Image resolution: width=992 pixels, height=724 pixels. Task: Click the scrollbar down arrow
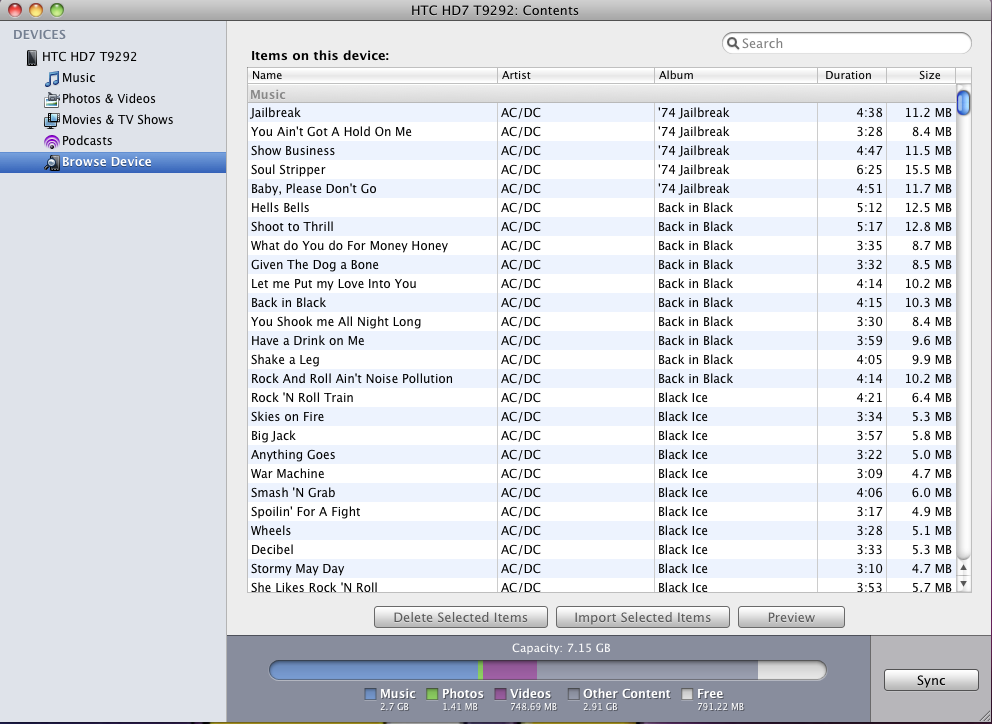coord(964,584)
